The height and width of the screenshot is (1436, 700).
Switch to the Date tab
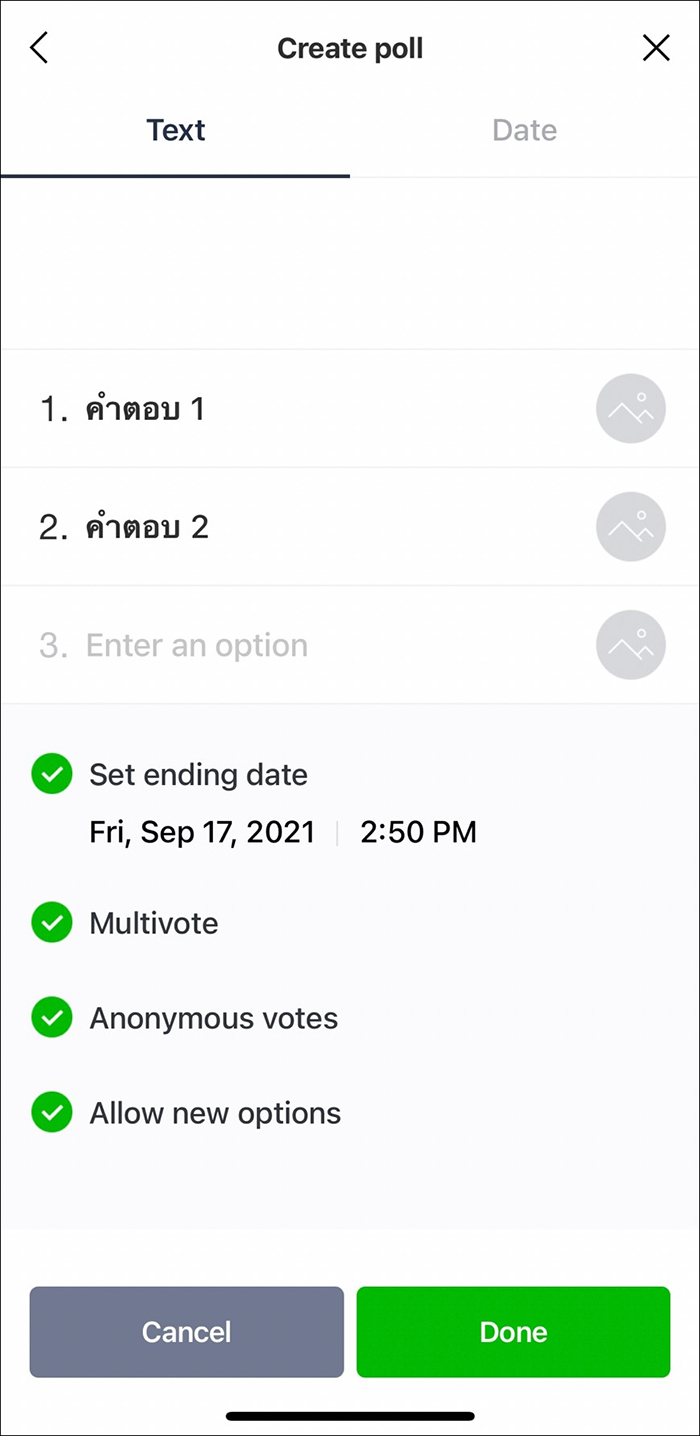click(524, 129)
